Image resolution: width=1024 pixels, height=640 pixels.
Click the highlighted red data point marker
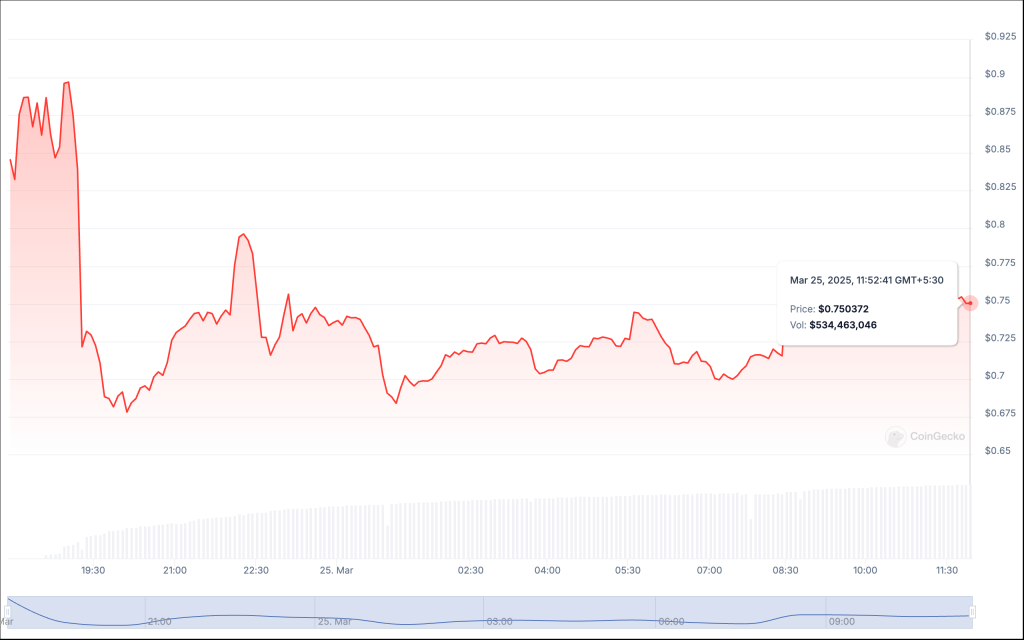click(969, 303)
